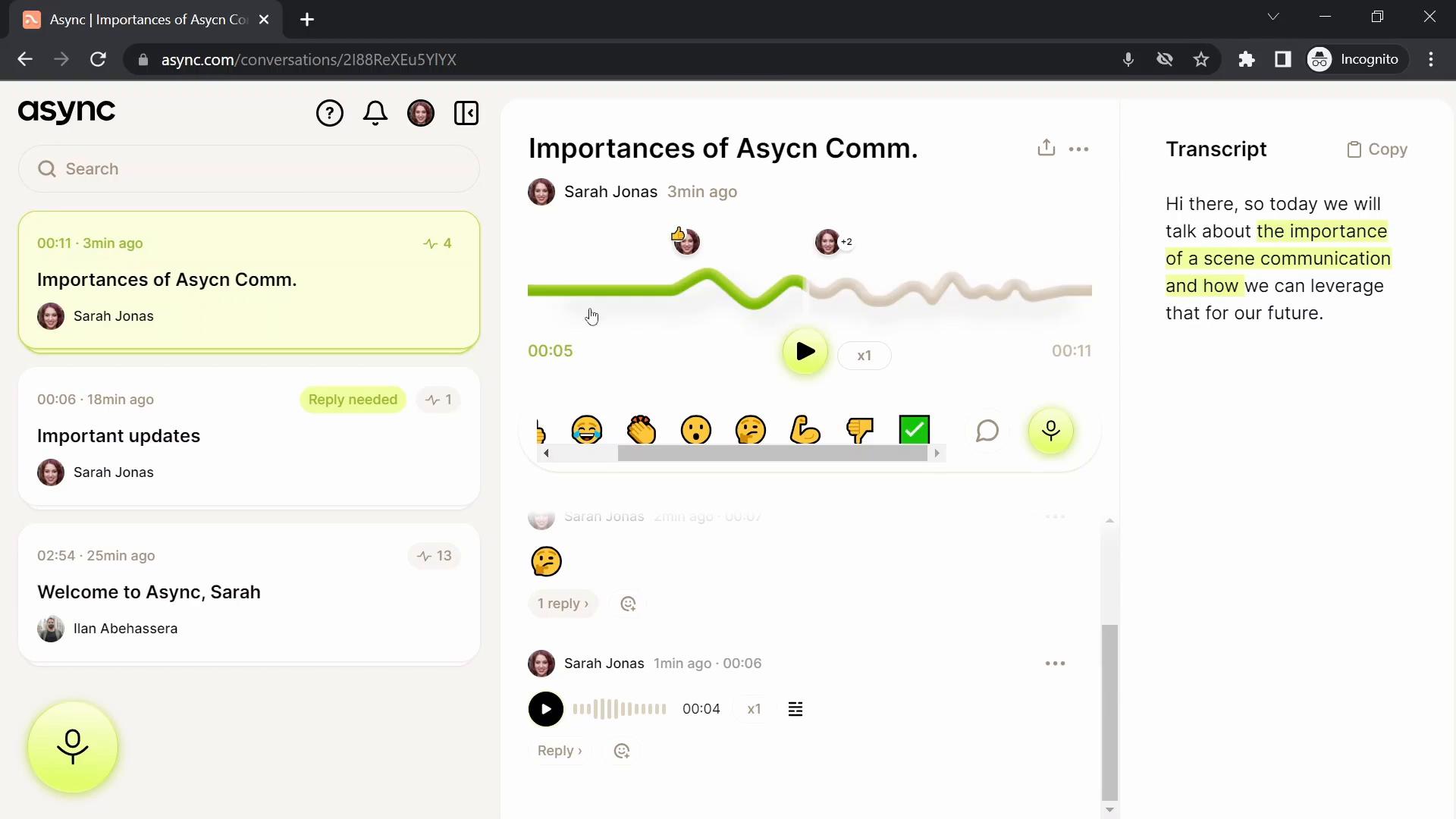Expand left arrow in emoji reaction bar
1456x819 pixels.
click(546, 454)
